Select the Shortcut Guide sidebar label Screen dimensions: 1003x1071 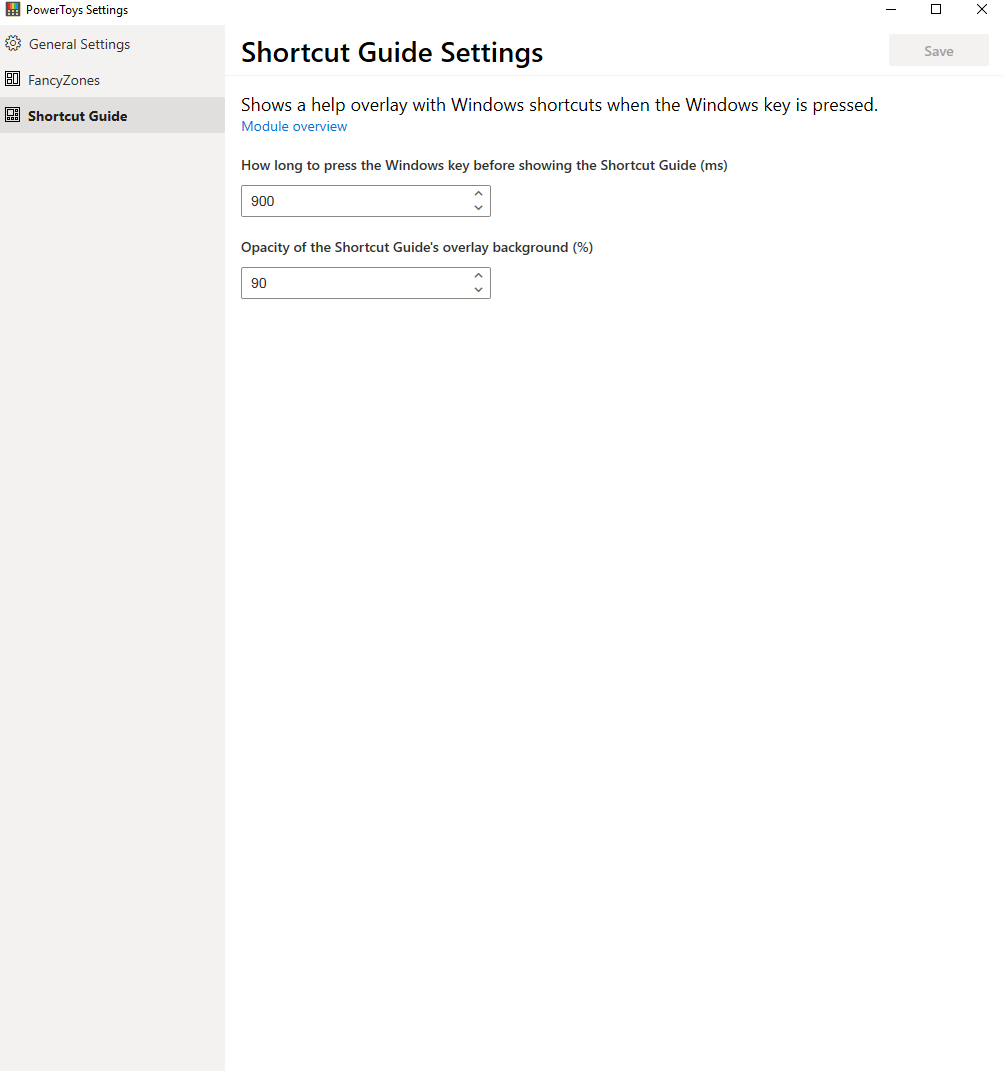tap(77, 116)
